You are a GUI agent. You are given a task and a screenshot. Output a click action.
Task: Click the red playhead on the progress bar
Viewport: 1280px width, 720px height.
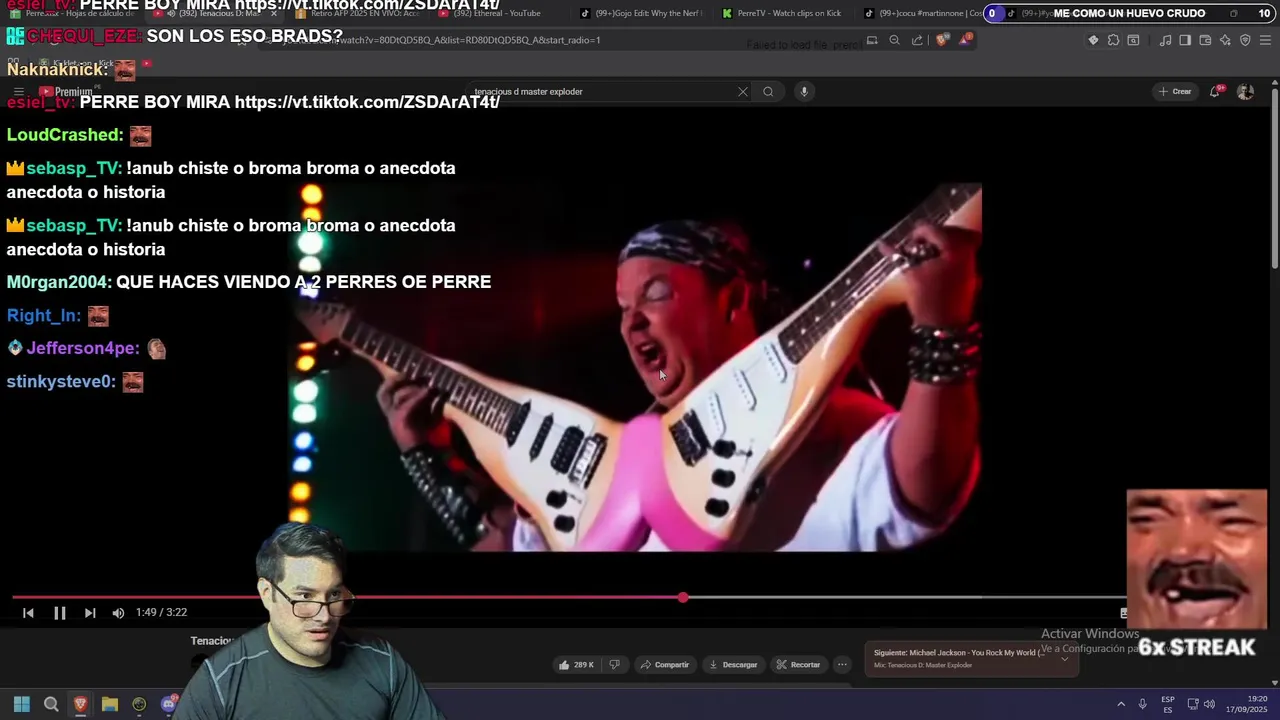683,598
